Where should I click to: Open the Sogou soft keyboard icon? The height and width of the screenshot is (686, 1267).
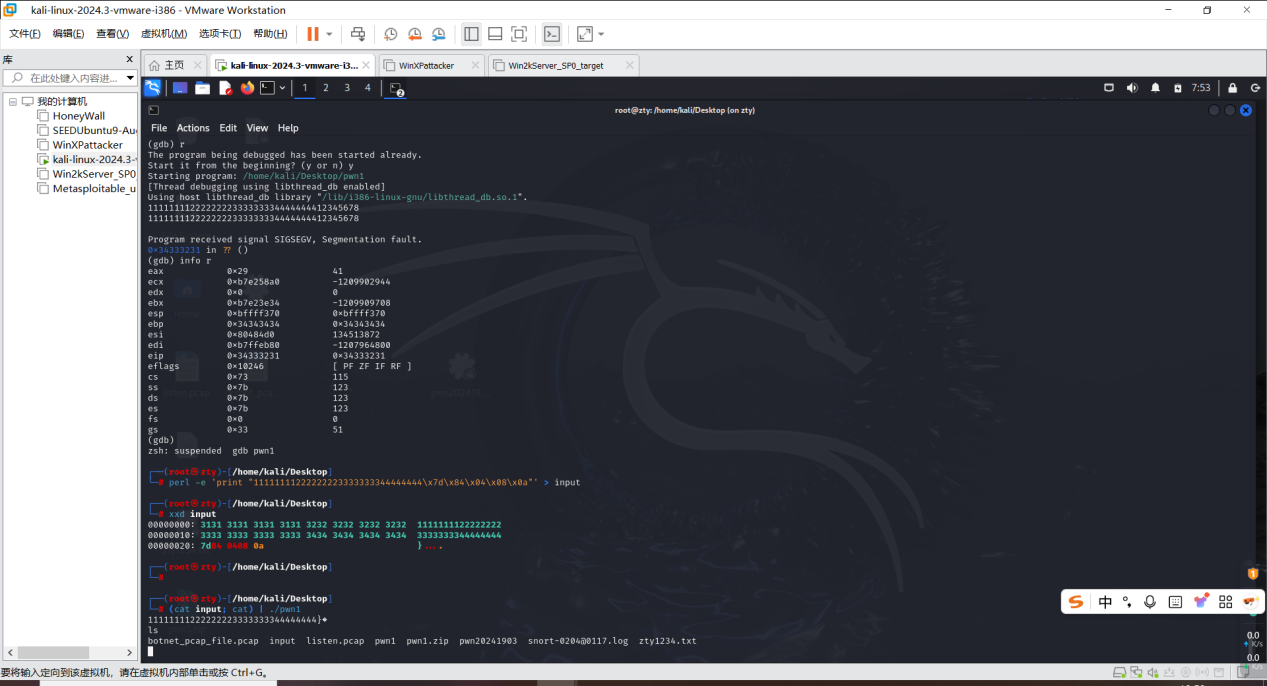1175,602
